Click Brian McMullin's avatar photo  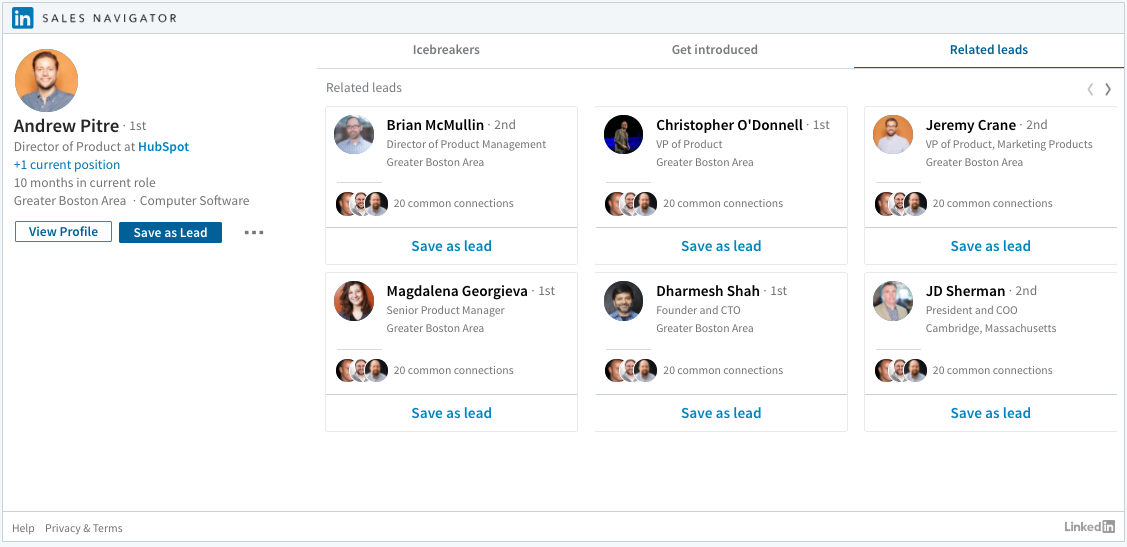click(x=354, y=135)
